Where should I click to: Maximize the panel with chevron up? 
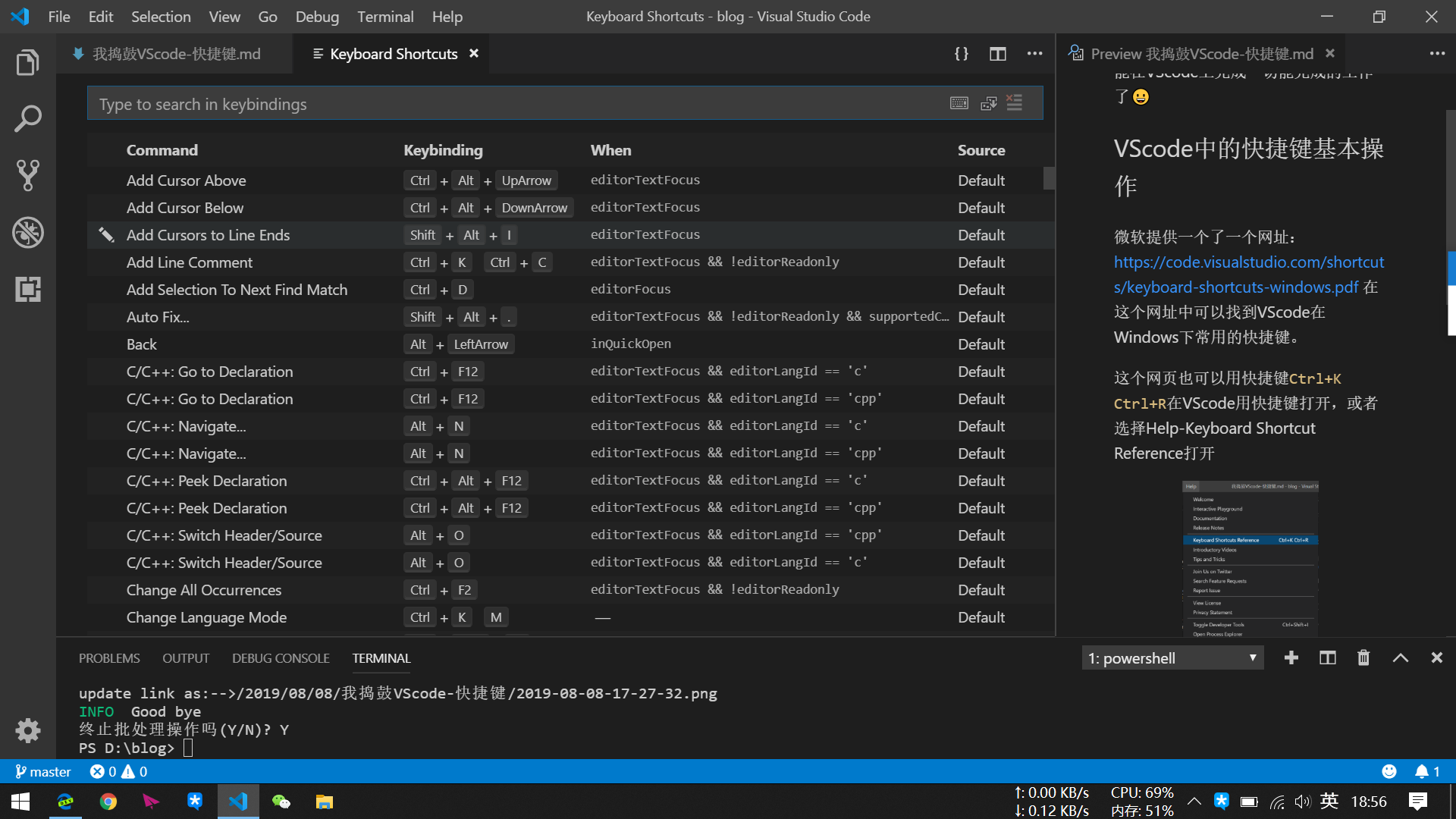pos(1401,658)
